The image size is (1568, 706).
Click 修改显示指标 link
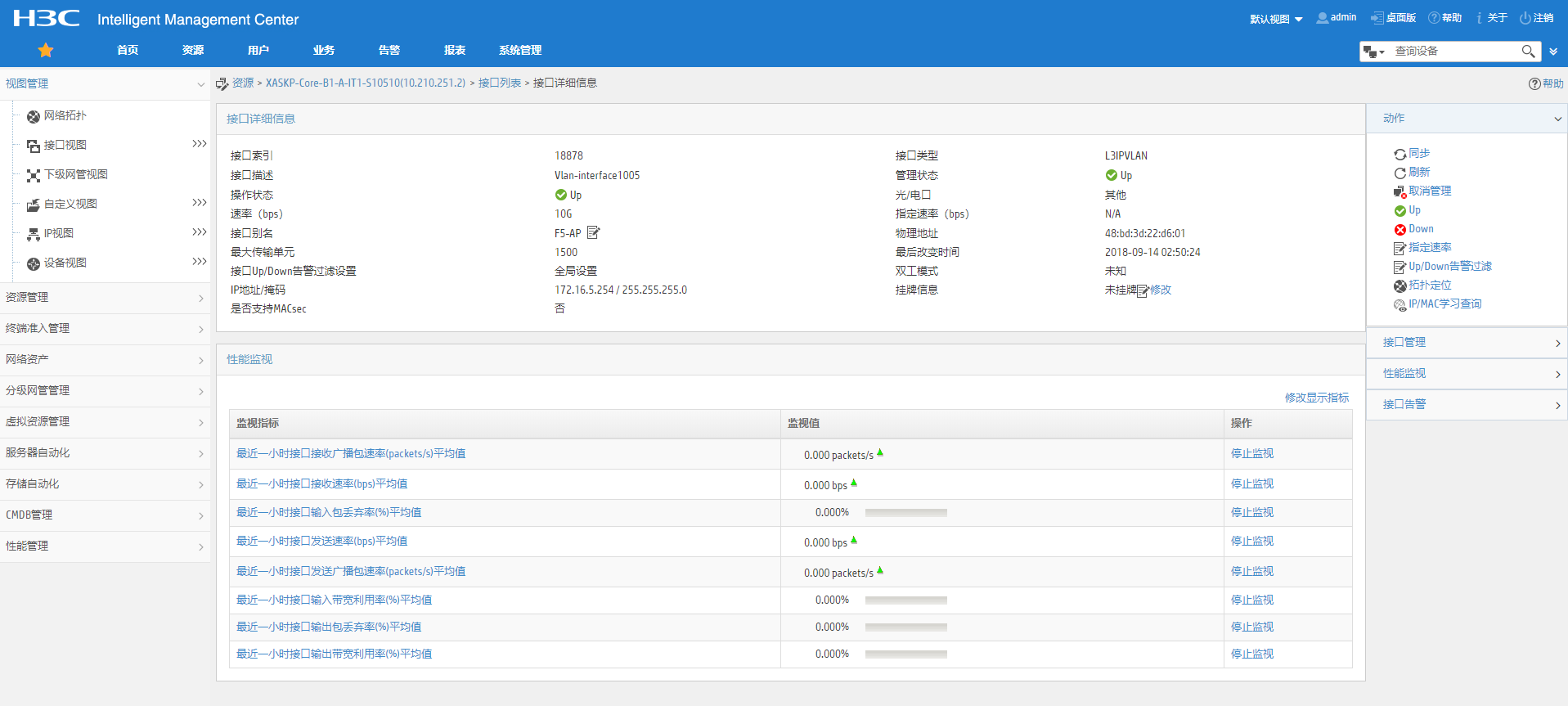click(x=1316, y=398)
